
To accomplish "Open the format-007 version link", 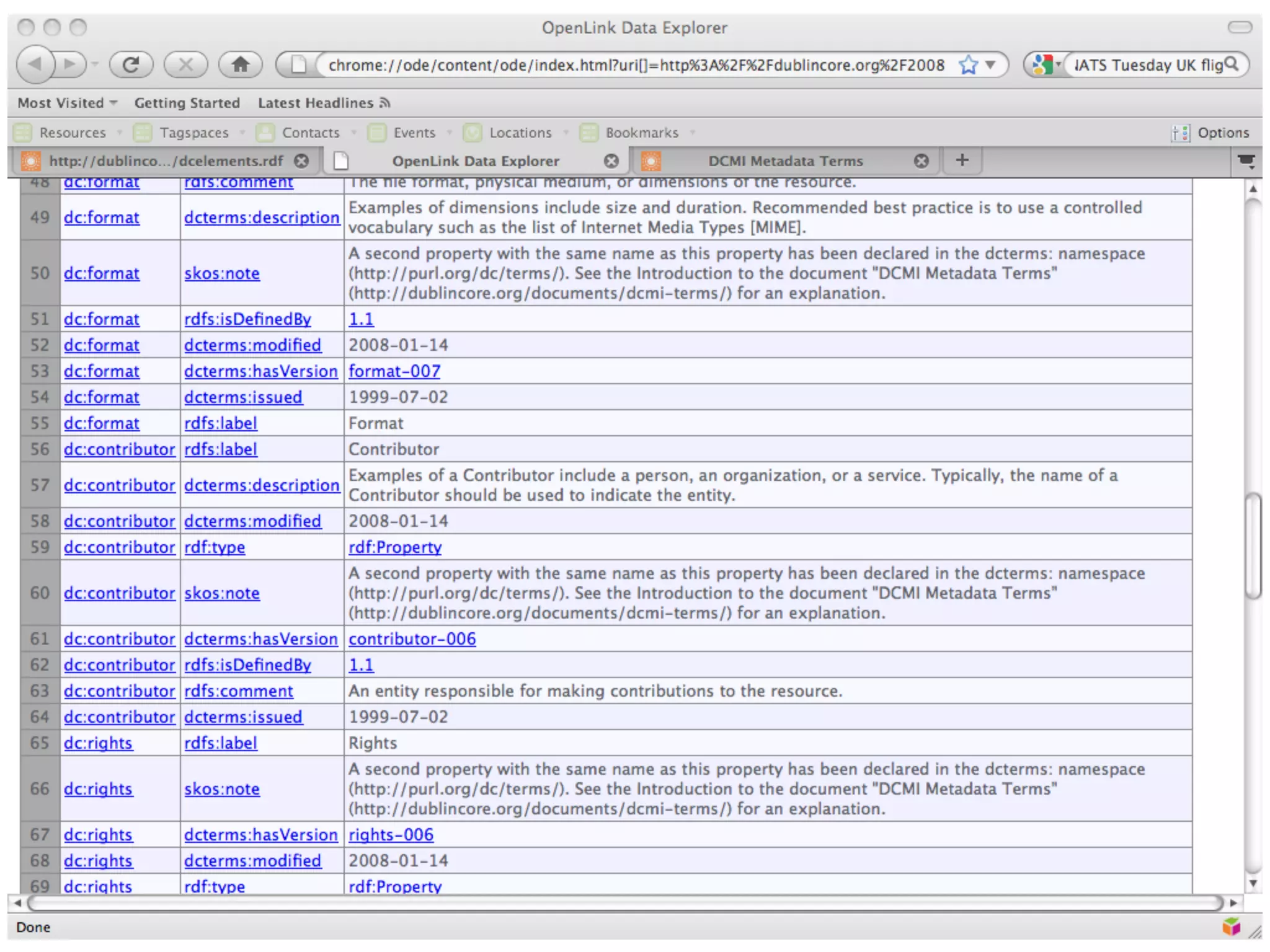I will point(394,371).
